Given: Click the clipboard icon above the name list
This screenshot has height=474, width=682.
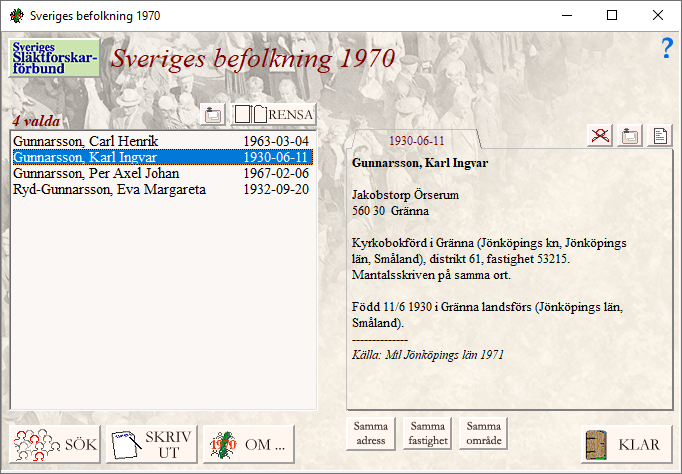Looking at the screenshot, I should [x=213, y=115].
